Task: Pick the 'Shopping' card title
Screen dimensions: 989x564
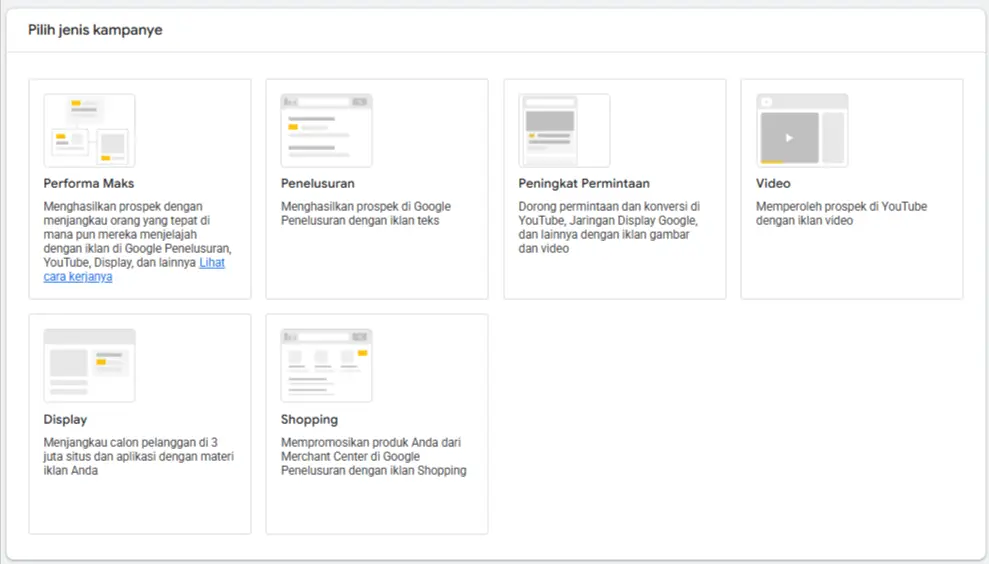Action: 309,420
